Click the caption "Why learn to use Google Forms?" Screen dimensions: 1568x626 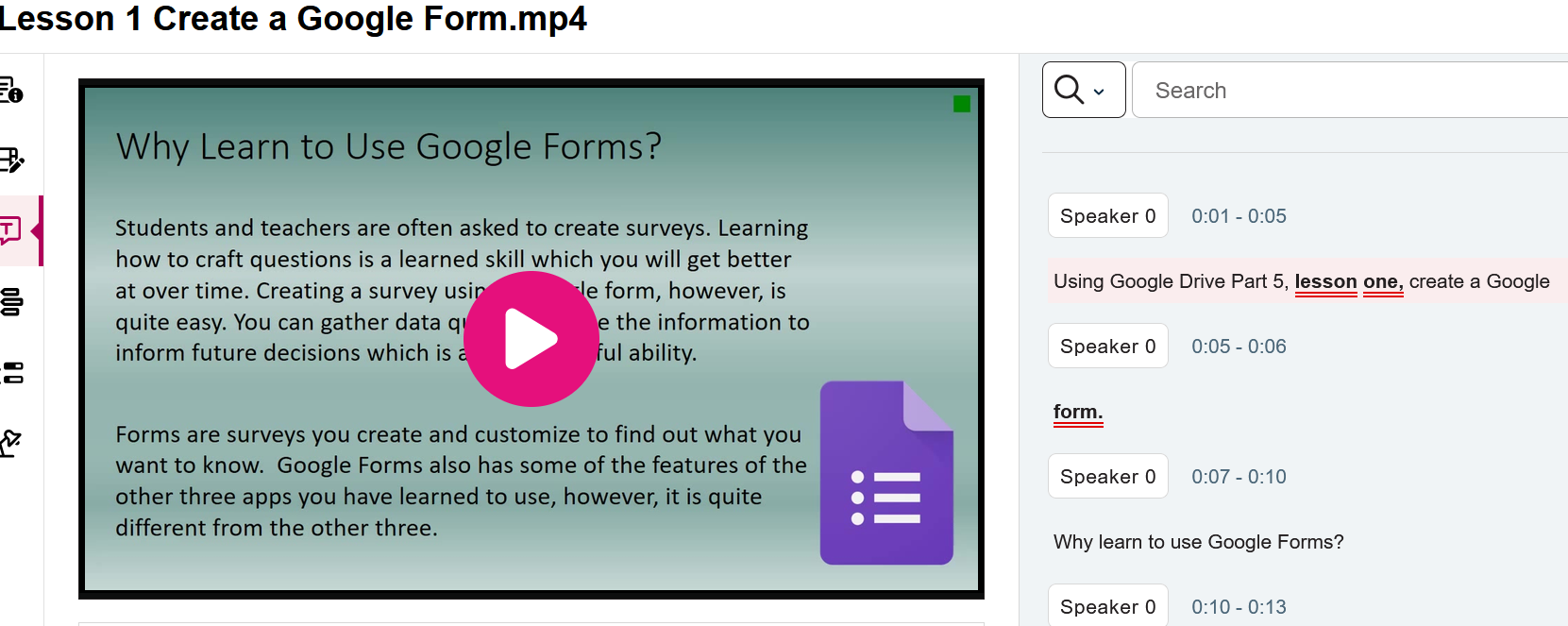coord(1198,542)
